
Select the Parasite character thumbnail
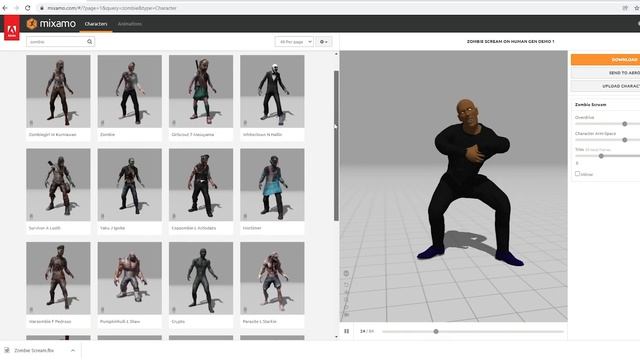(x=272, y=278)
